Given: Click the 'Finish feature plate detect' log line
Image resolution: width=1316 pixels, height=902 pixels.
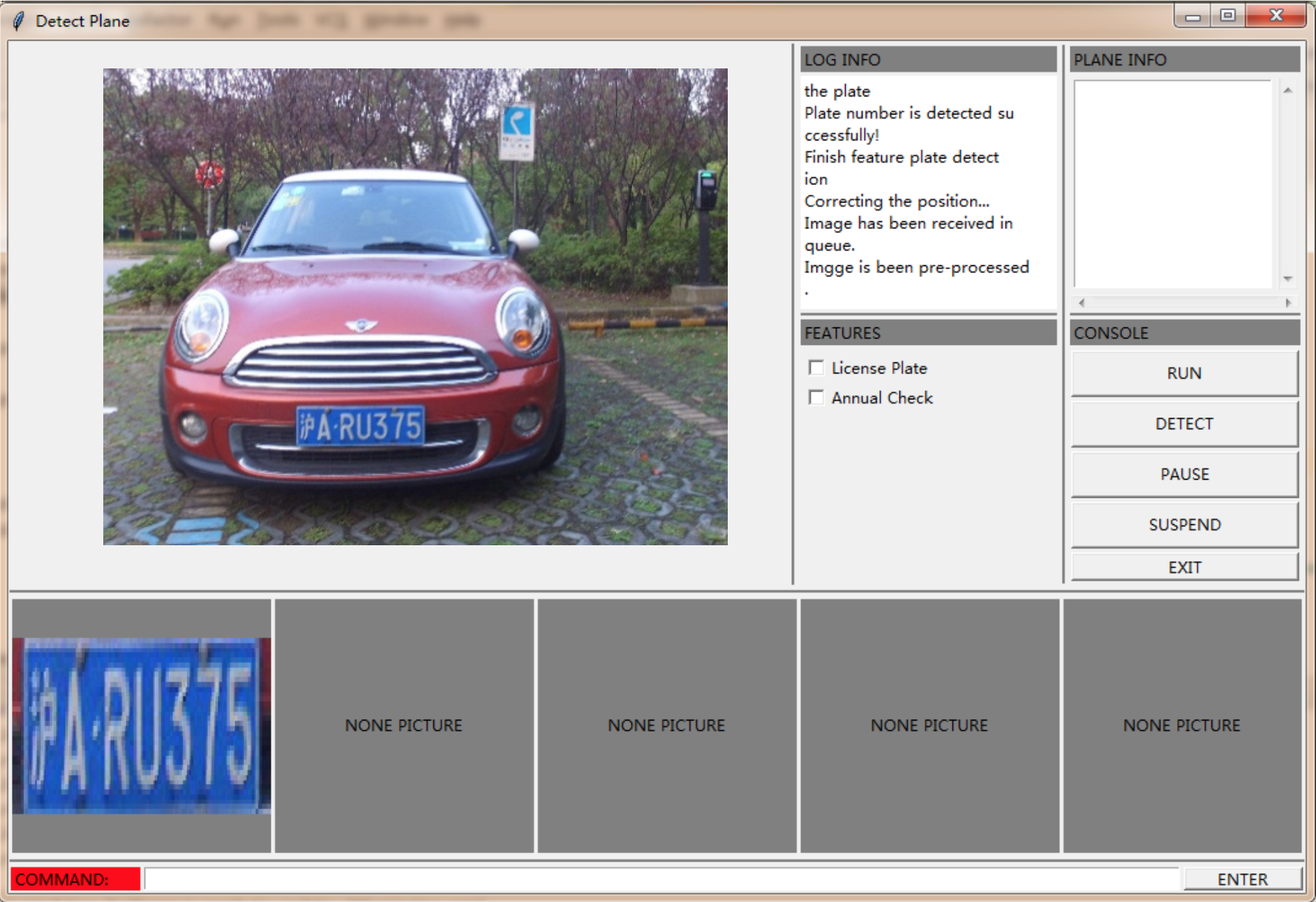Looking at the screenshot, I should 902,157.
